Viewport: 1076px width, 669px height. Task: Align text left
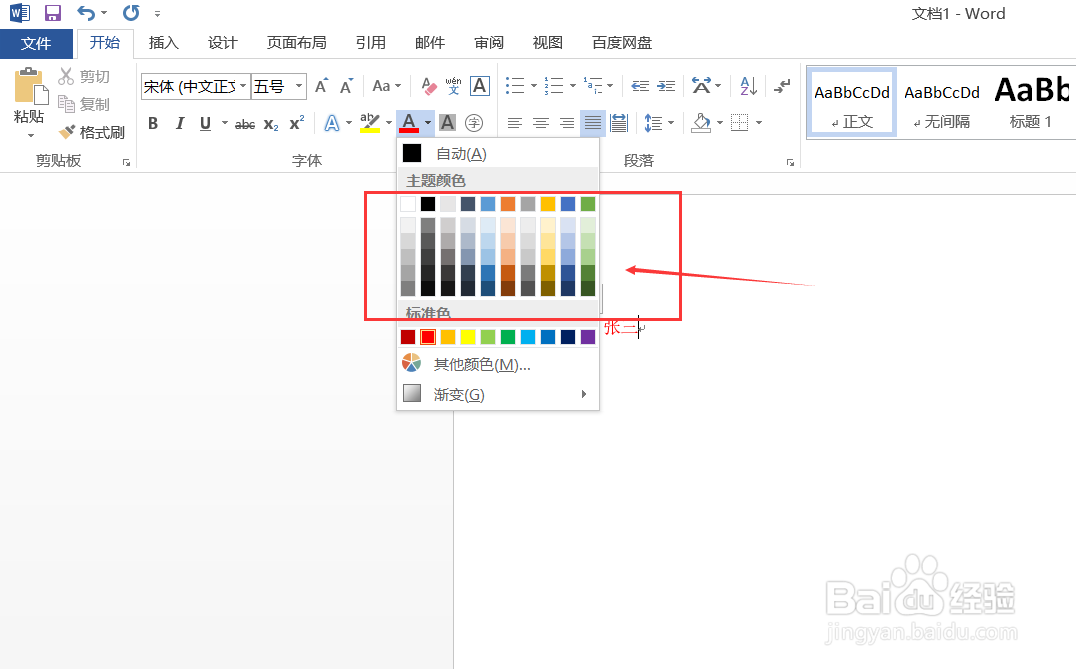pos(515,123)
